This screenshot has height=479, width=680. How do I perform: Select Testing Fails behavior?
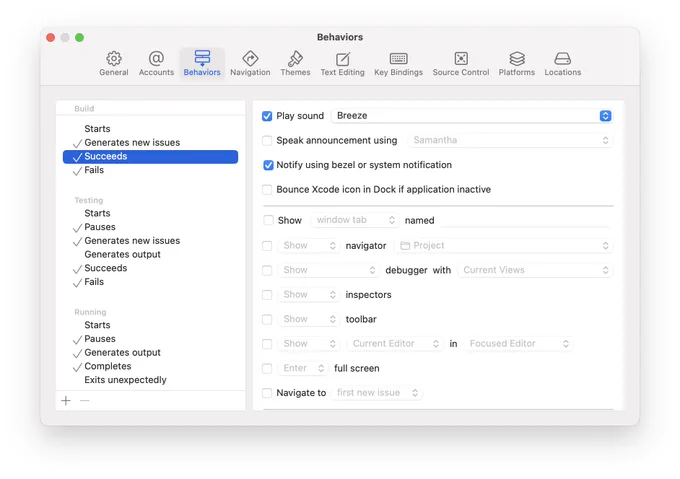pos(150,282)
